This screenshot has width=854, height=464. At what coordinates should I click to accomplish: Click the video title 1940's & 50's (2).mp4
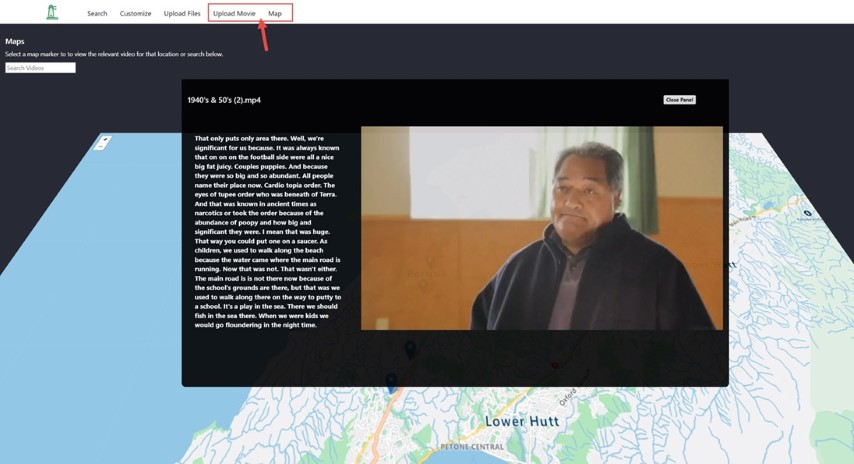(224, 100)
